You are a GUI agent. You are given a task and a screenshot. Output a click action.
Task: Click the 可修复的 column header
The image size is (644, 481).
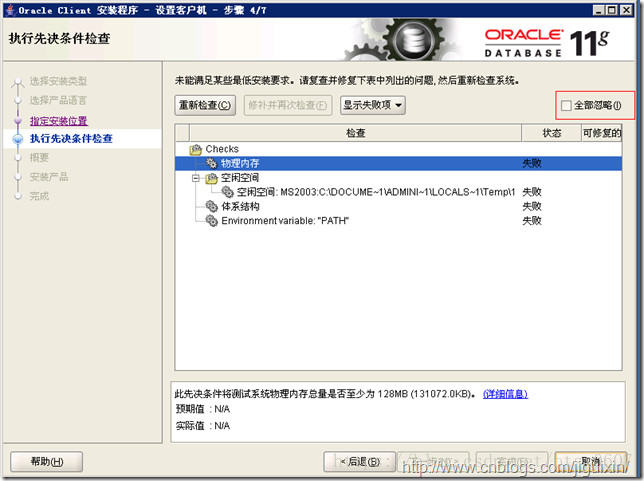point(602,133)
